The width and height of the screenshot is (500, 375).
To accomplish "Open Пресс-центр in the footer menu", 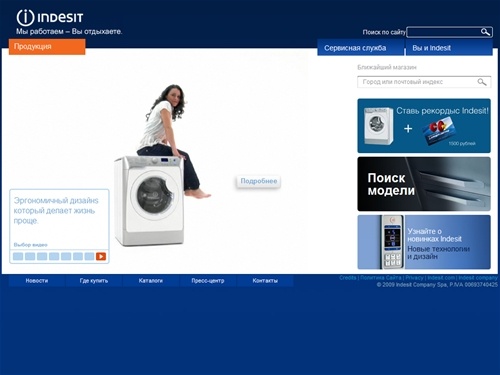I will point(208,281).
